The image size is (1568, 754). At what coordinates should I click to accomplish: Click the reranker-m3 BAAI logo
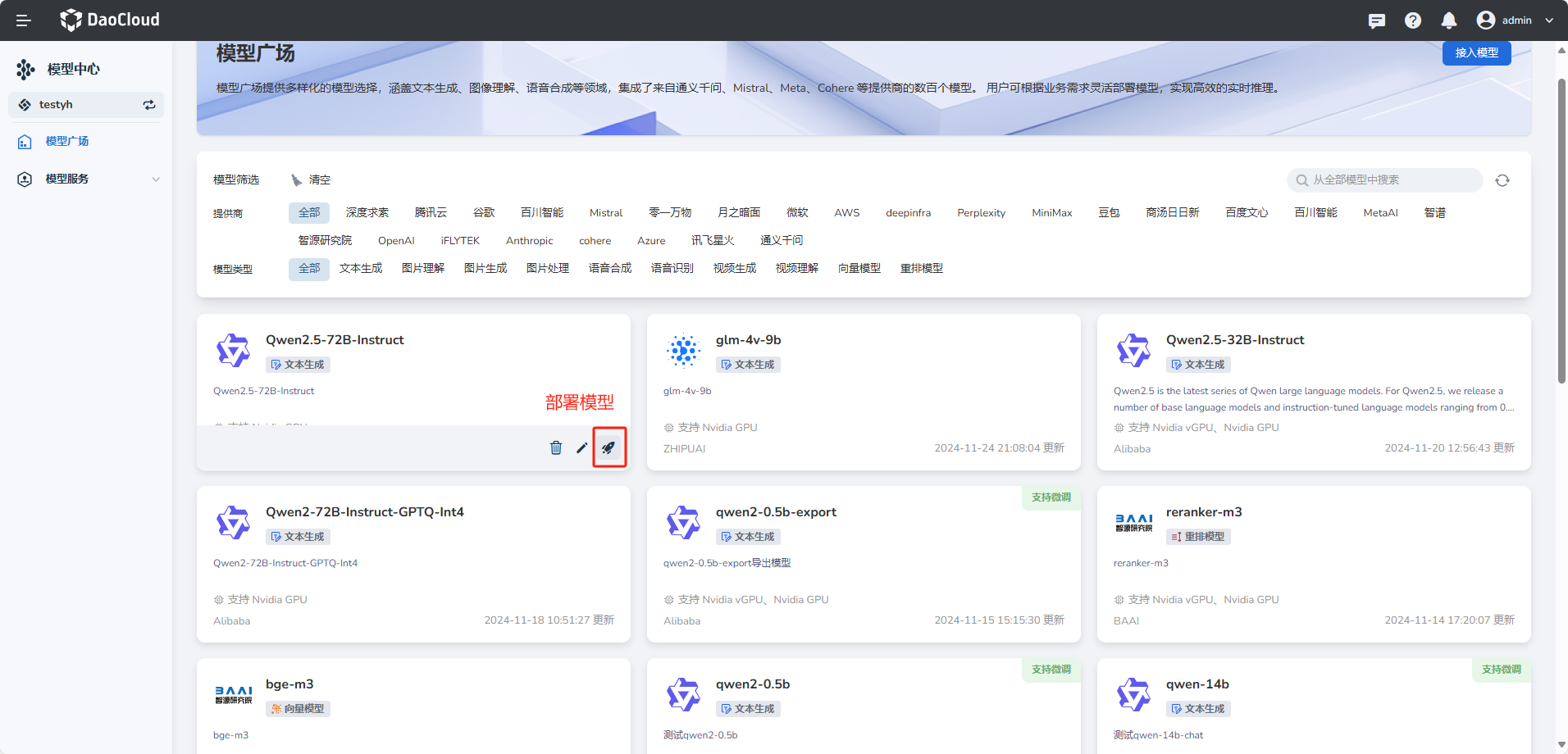click(x=1133, y=523)
